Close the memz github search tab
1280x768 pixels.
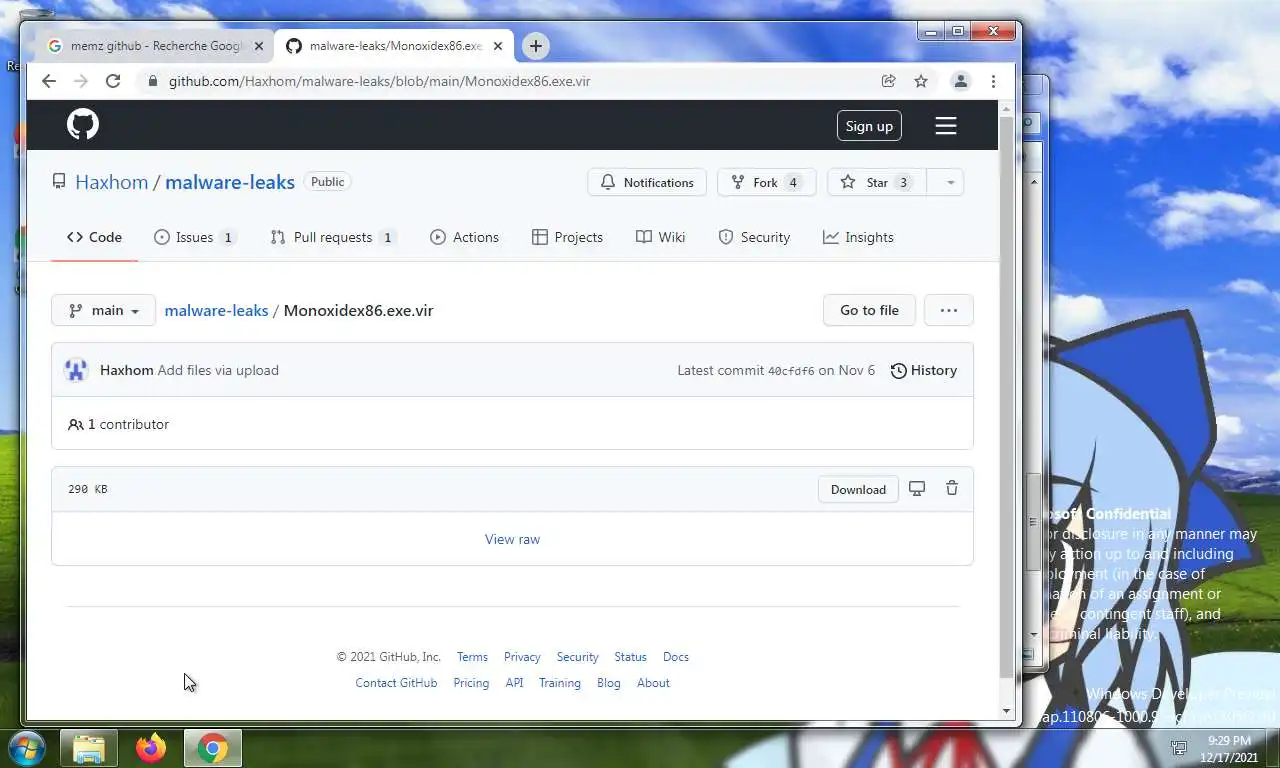tap(258, 46)
